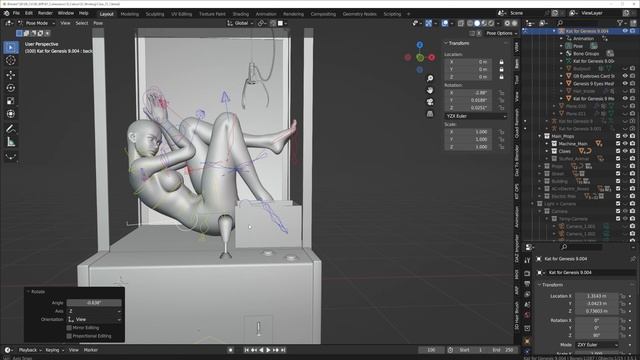Enable the Mirror Editing checkbox
This screenshot has width=640, height=360.
[x=69, y=328]
